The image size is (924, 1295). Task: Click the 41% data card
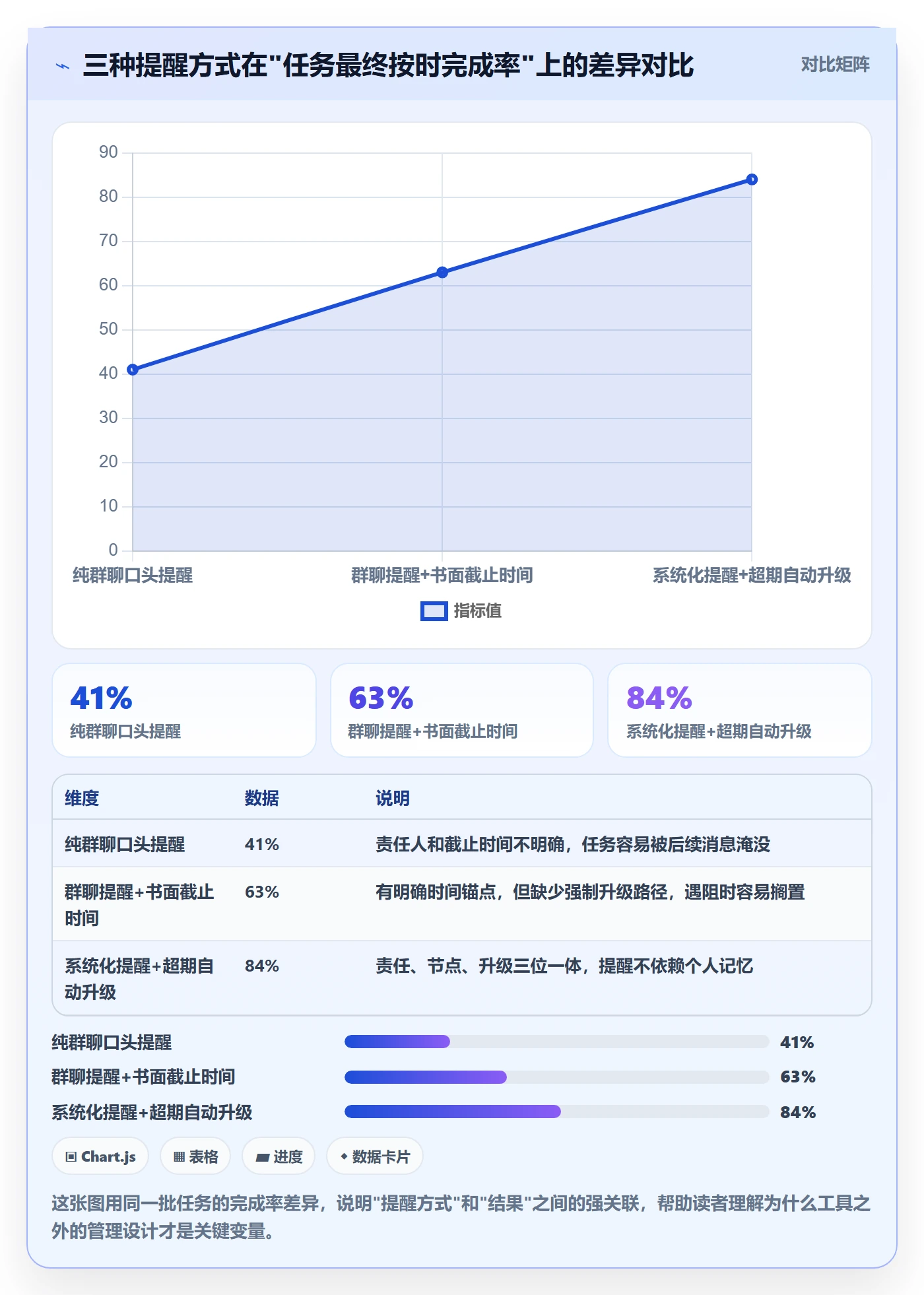pos(184,710)
